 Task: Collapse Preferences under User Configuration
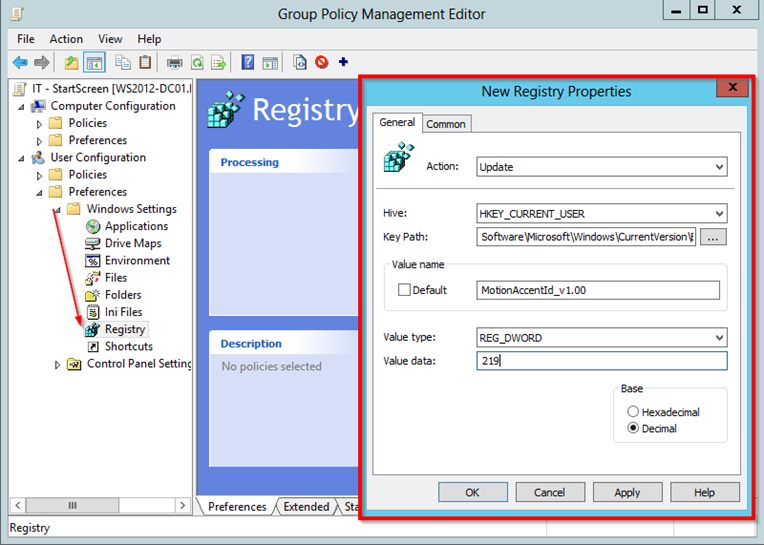coord(39,192)
